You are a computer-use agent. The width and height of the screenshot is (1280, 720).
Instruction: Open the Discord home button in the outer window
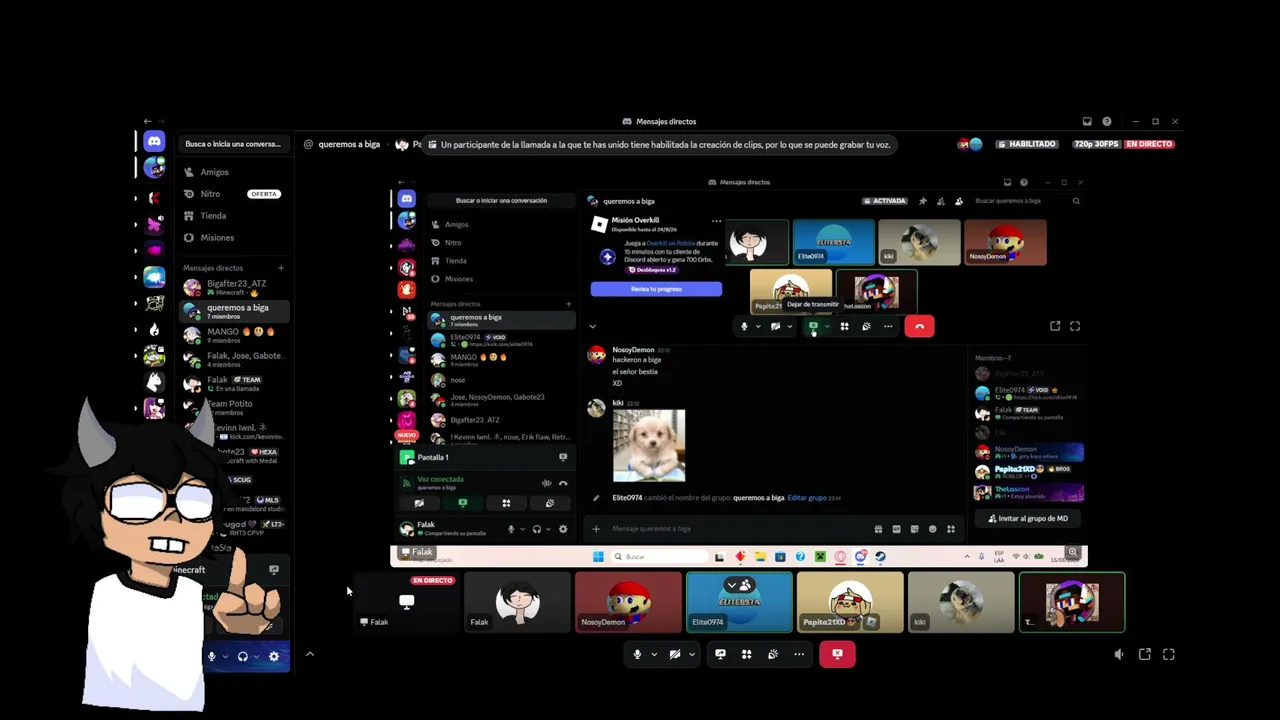click(154, 143)
